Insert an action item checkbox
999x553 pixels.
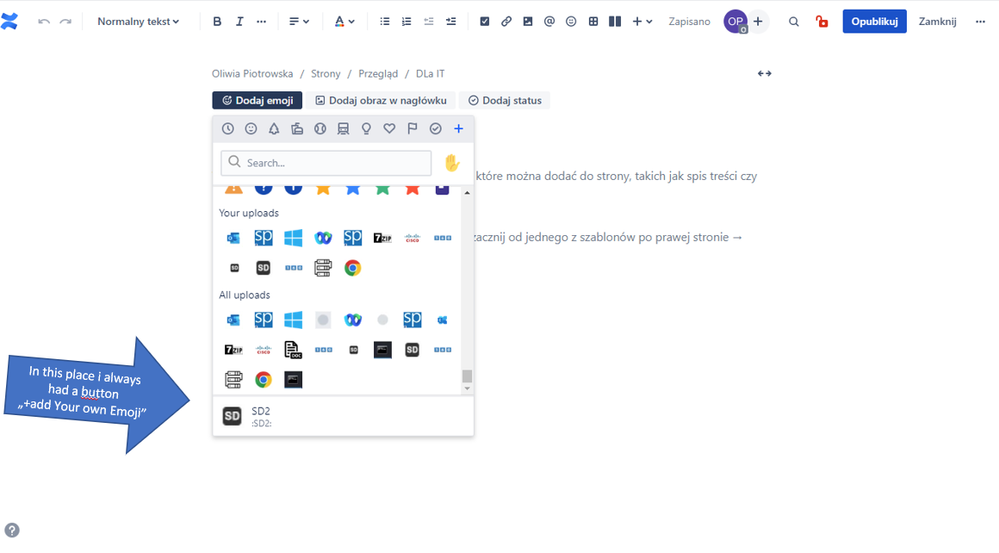pos(485,22)
